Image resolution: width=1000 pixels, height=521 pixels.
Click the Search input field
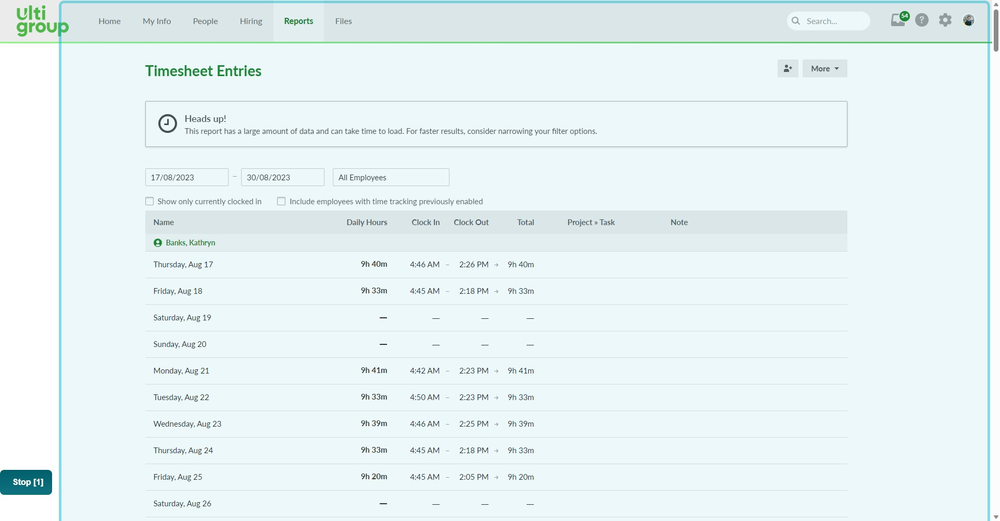834,21
